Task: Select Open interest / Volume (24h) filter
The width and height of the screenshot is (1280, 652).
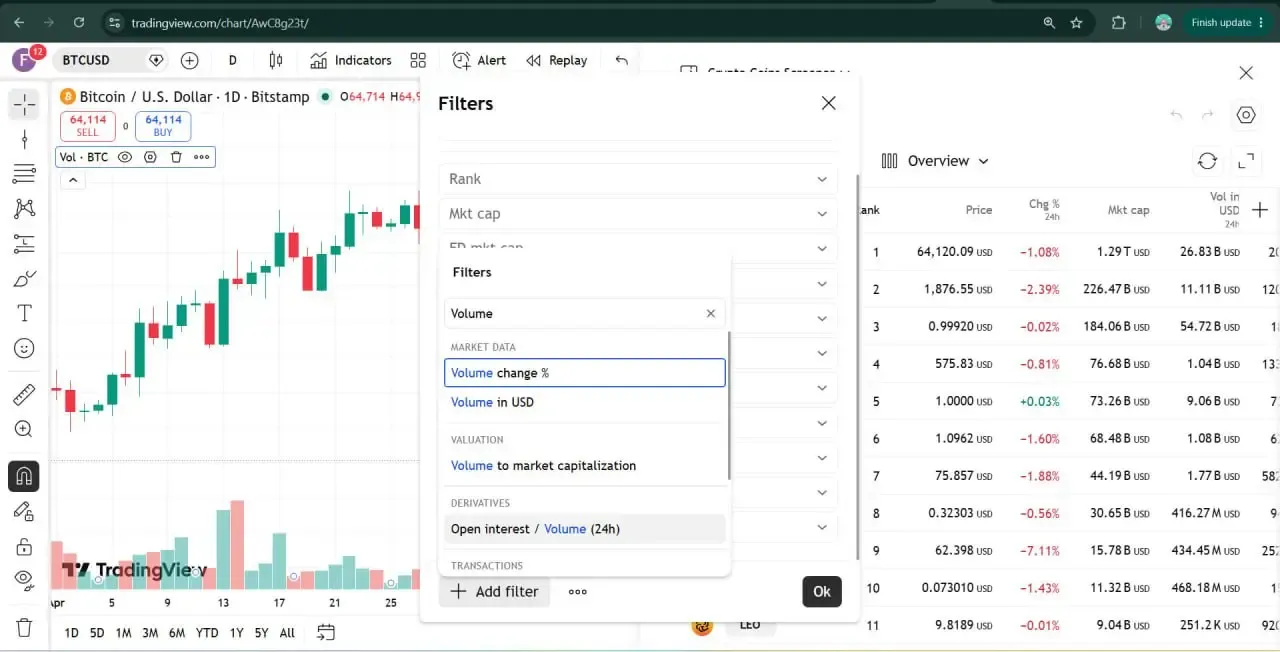Action: pos(585,529)
